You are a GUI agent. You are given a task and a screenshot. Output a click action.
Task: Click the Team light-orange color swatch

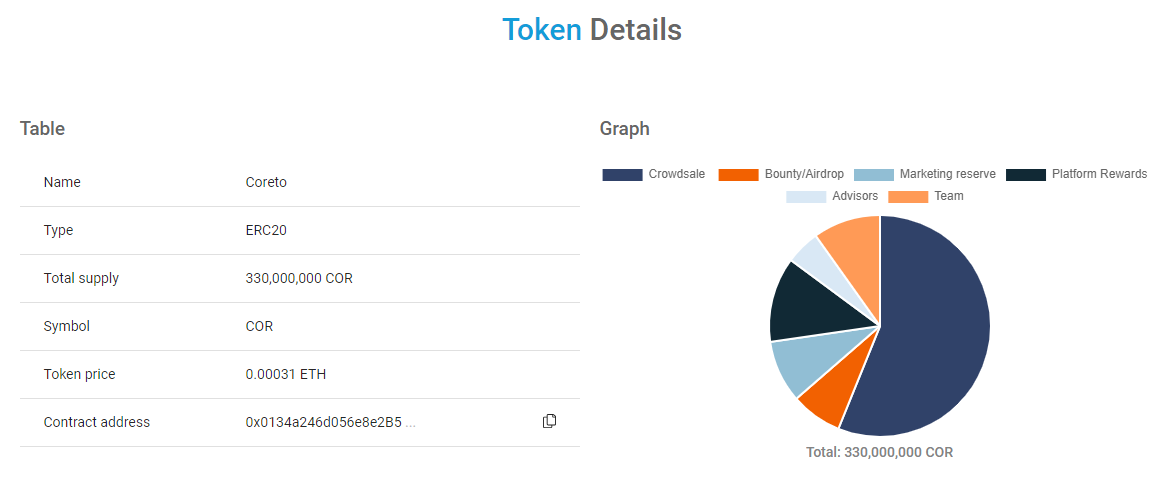pos(908,197)
